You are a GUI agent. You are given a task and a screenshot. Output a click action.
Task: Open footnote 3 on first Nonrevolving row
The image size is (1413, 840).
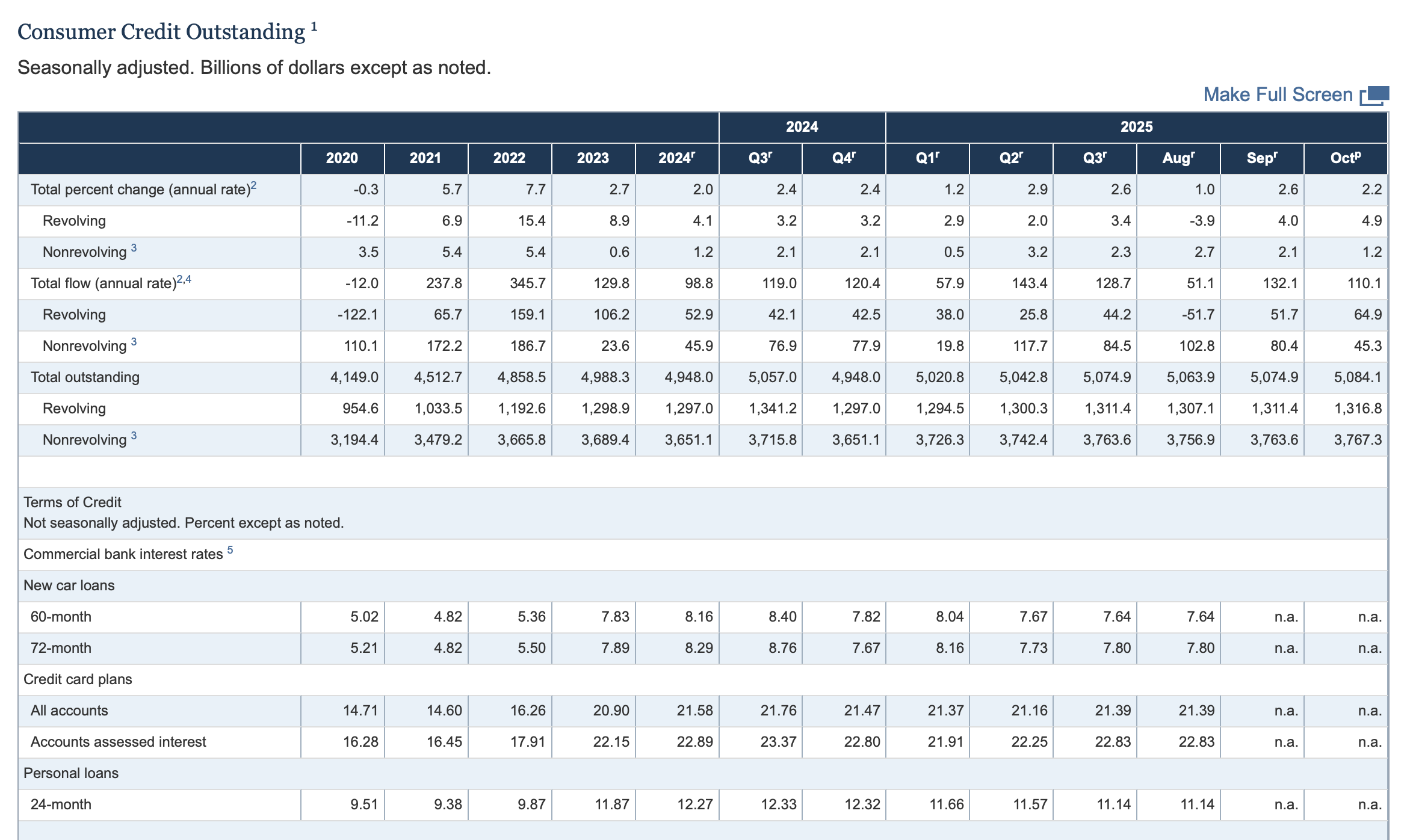click(x=134, y=247)
